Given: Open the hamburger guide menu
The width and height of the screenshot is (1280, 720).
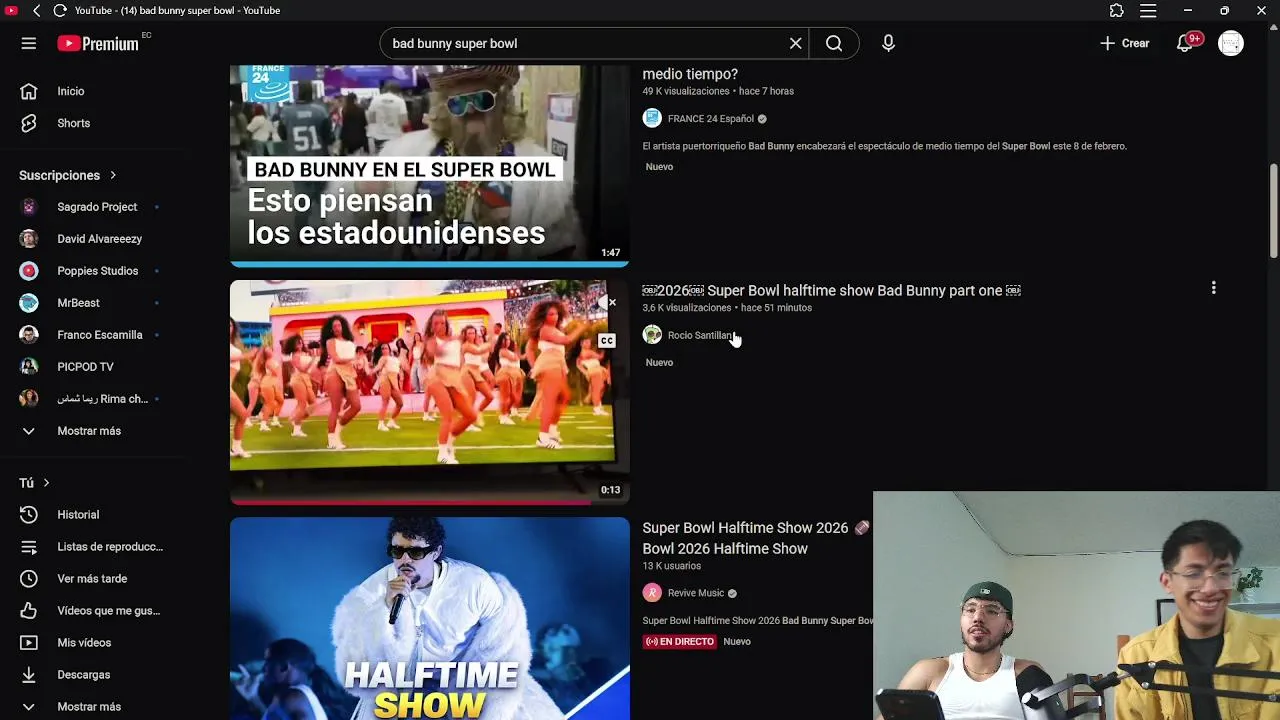Looking at the screenshot, I should tap(28, 43).
